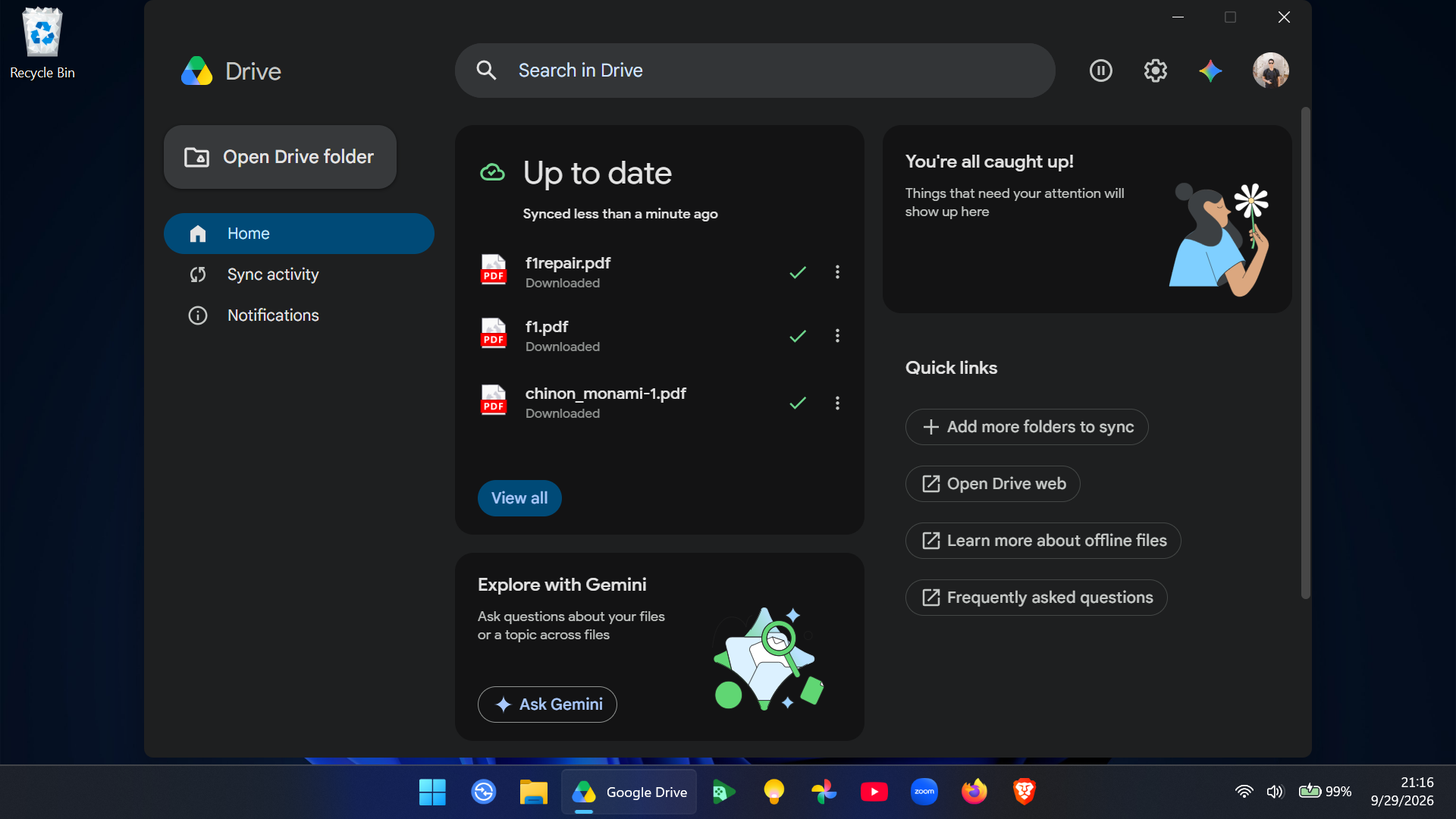The height and width of the screenshot is (819, 1456).
Task: Open the Google Photos pinwheel in taskbar
Action: click(x=824, y=792)
